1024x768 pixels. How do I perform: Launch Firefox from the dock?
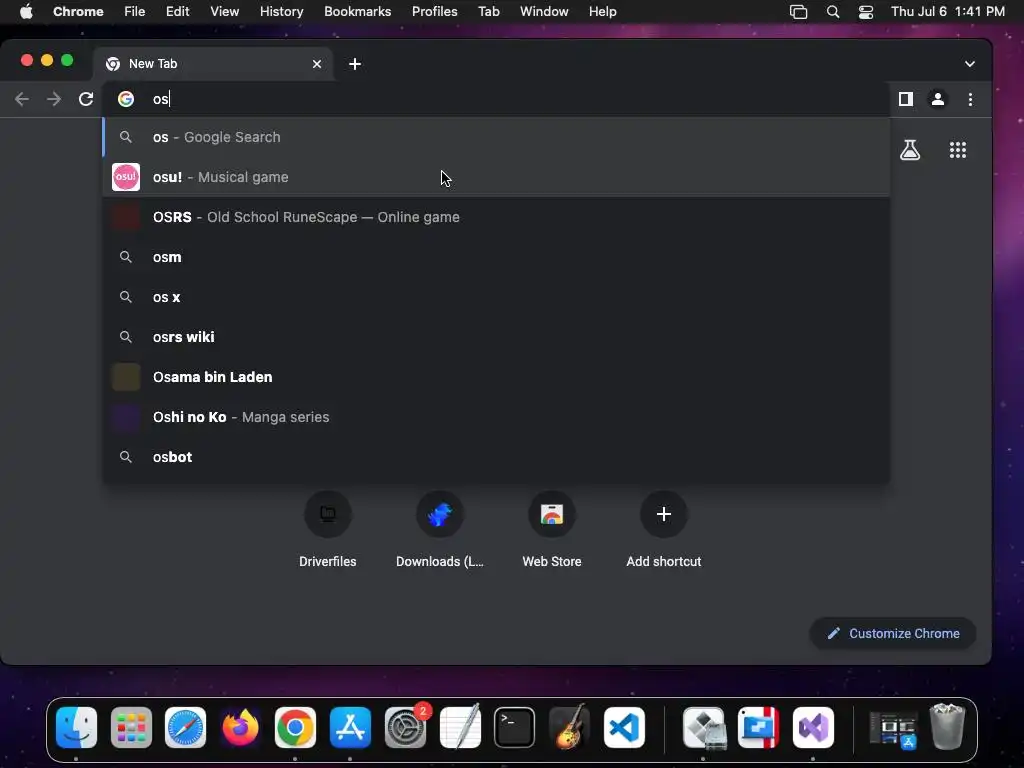click(240, 728)
